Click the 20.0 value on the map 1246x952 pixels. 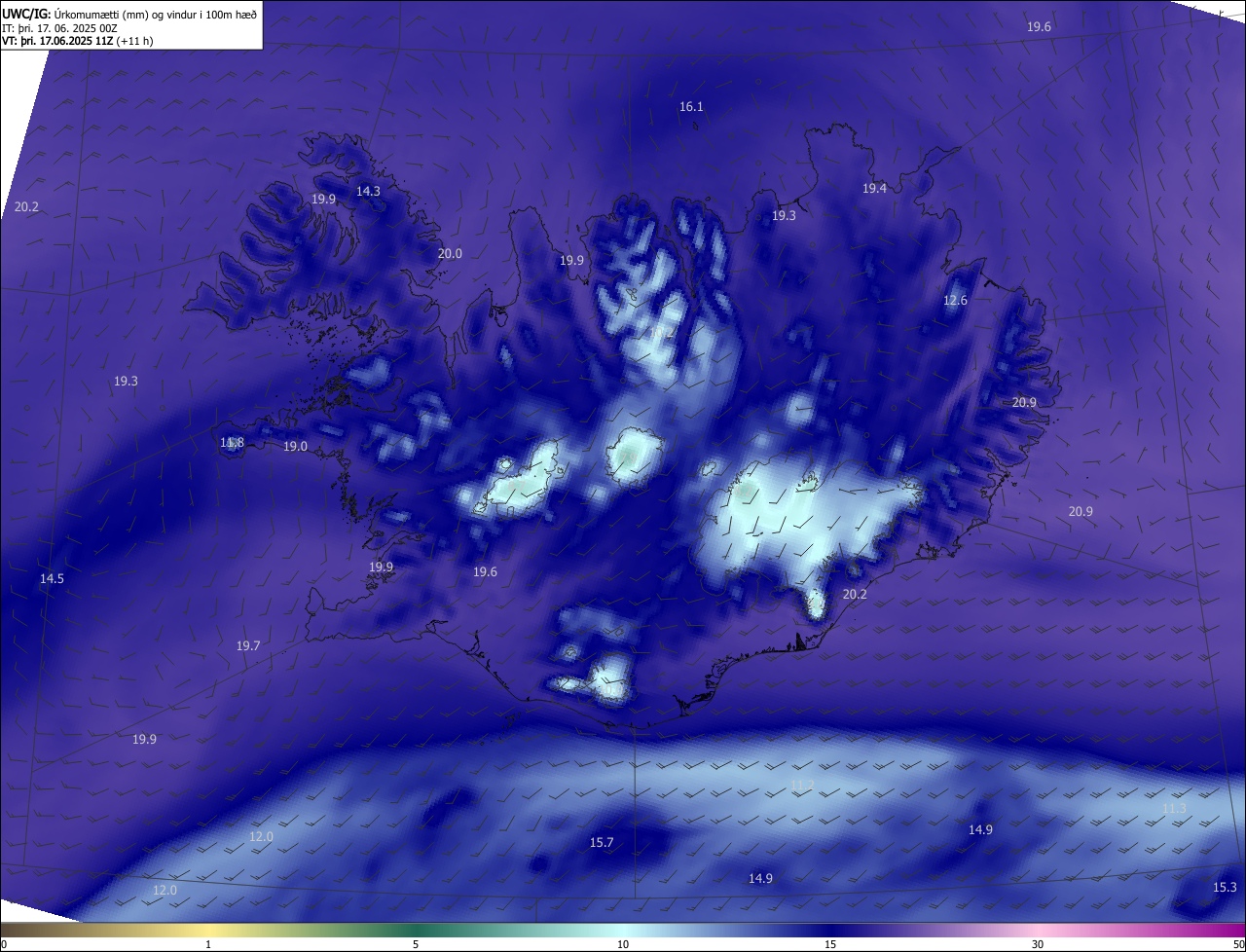(x=450, y=253)
